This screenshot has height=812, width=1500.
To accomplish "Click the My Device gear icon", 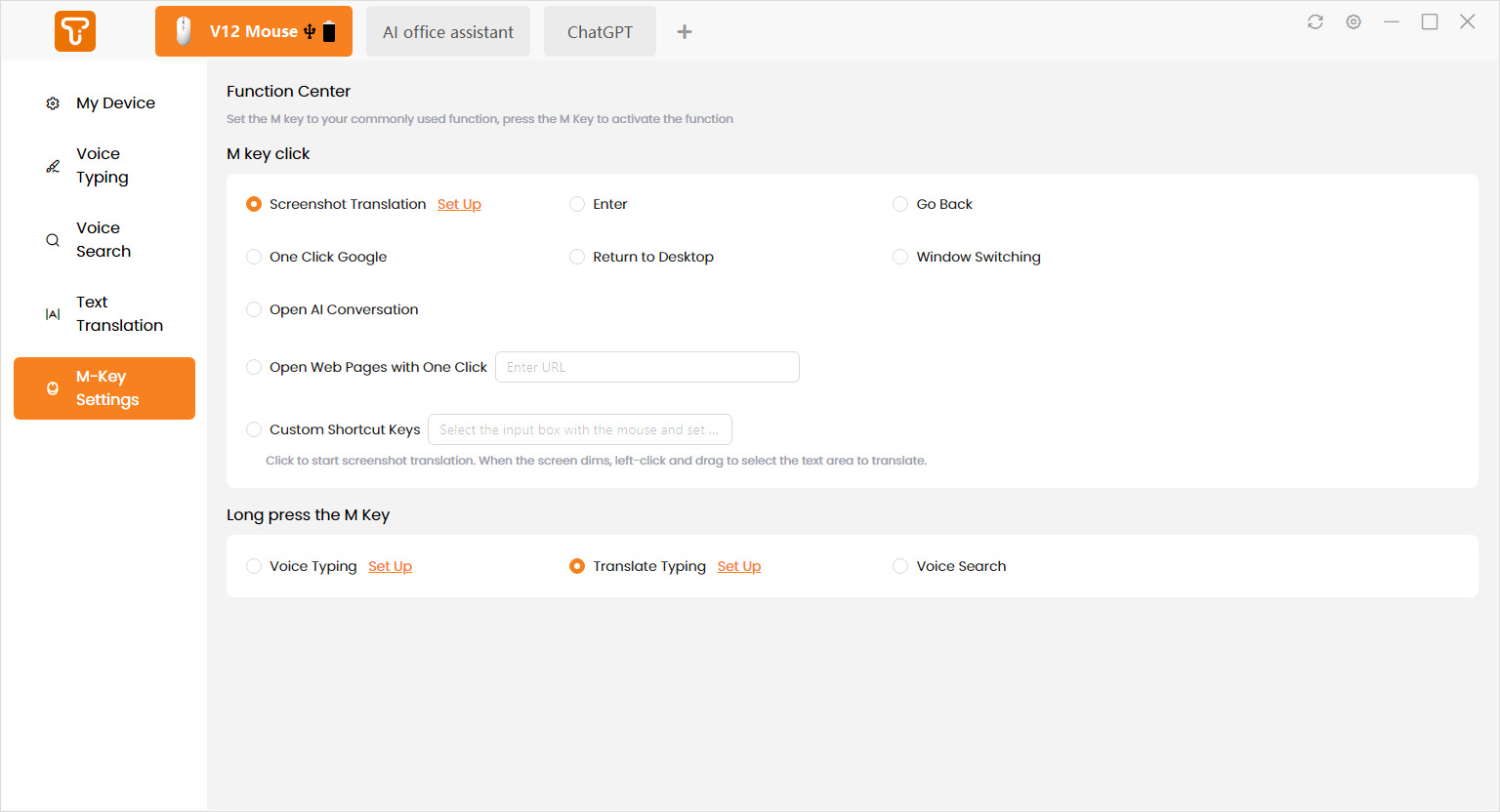I will (x=53, y=103).
